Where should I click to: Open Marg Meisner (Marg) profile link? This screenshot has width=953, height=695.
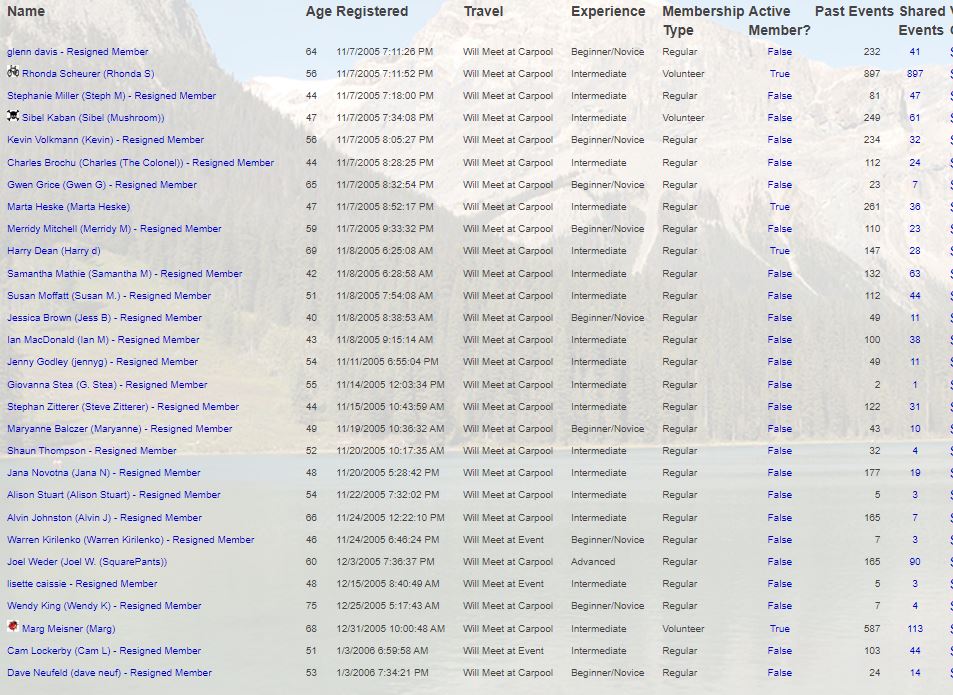coord(69,629)
